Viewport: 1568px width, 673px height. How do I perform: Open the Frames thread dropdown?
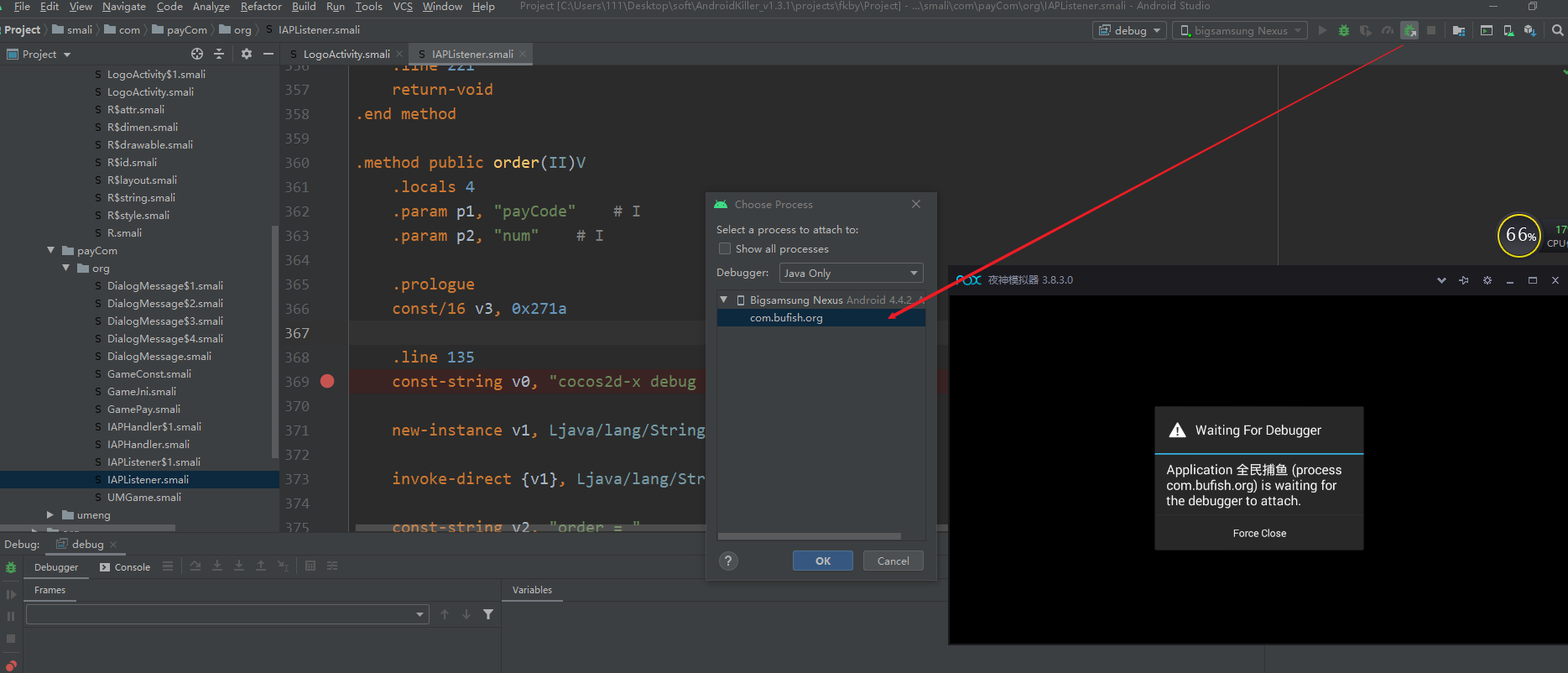[227, 614]
